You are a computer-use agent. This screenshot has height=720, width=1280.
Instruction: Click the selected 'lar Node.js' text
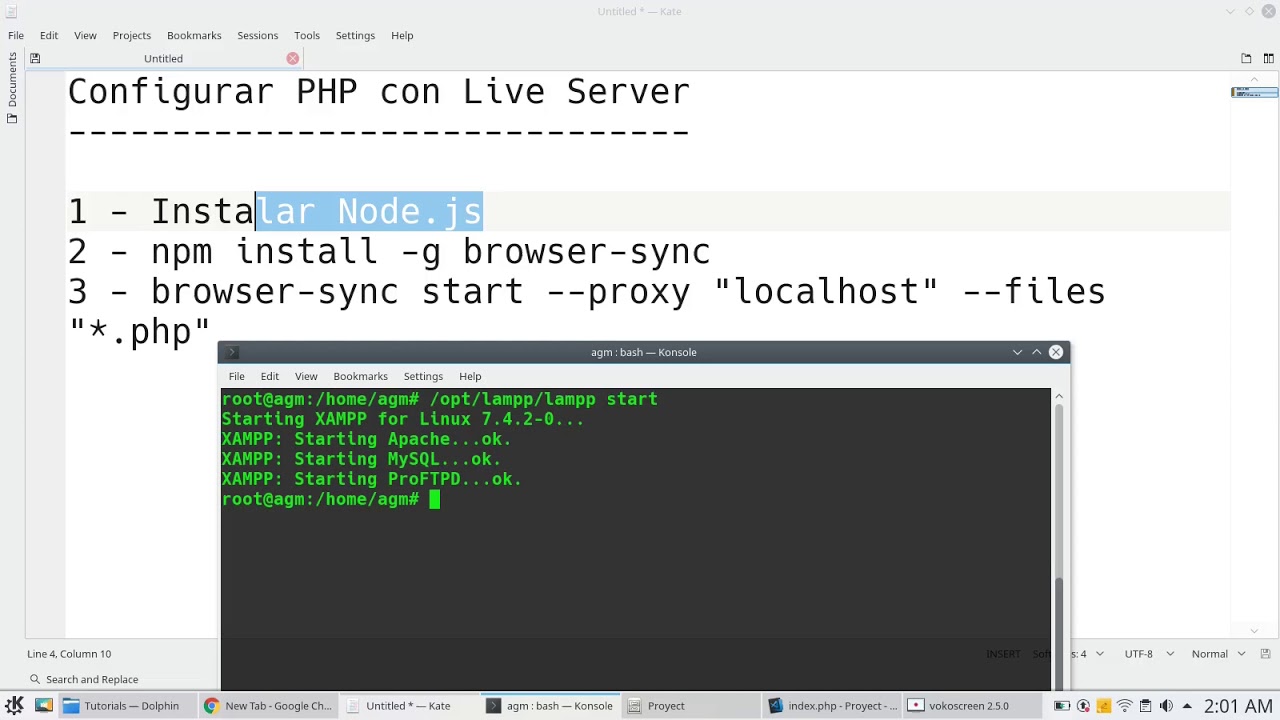[x=369, y=212]
